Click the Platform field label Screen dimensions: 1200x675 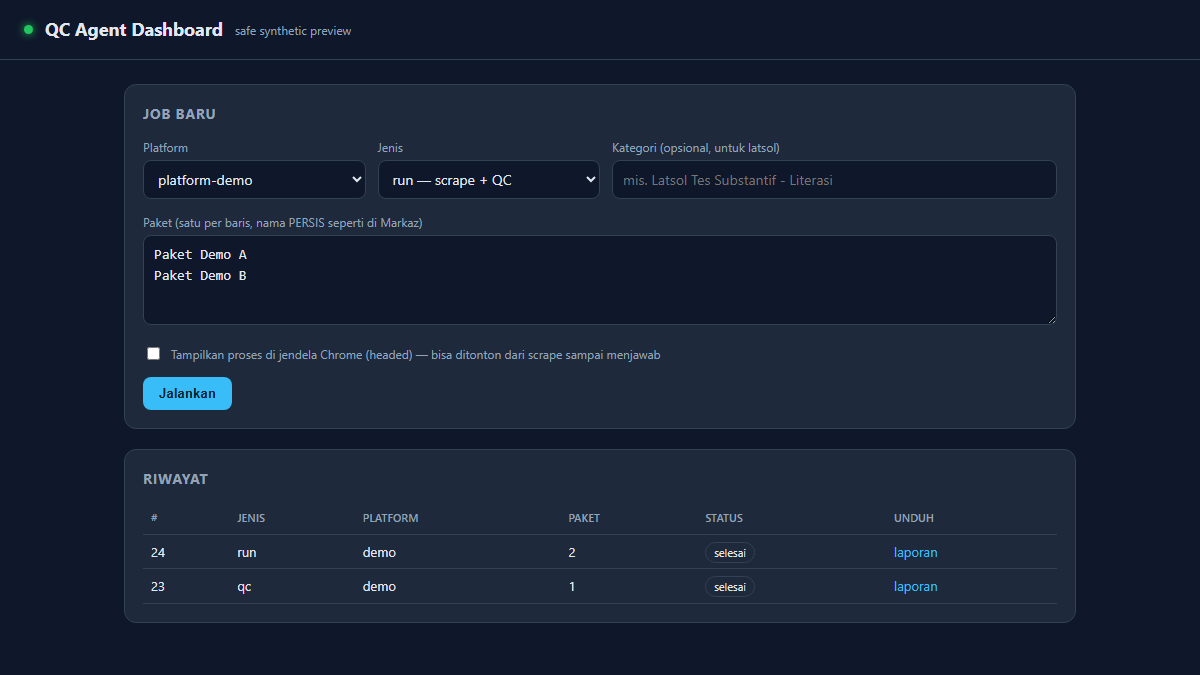pyautogui.click(x=165, y=148)
